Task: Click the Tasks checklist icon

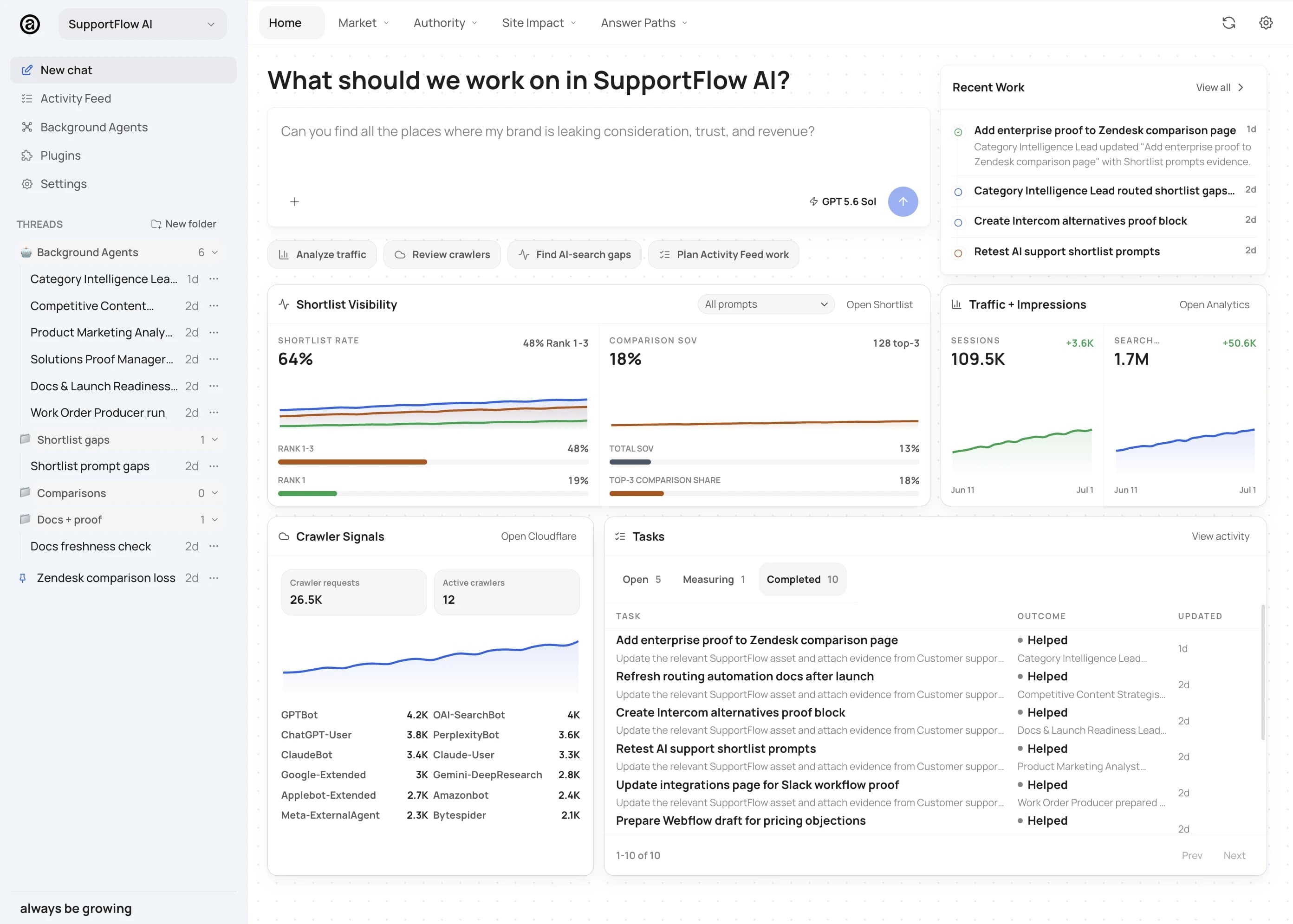Action: 620,536
